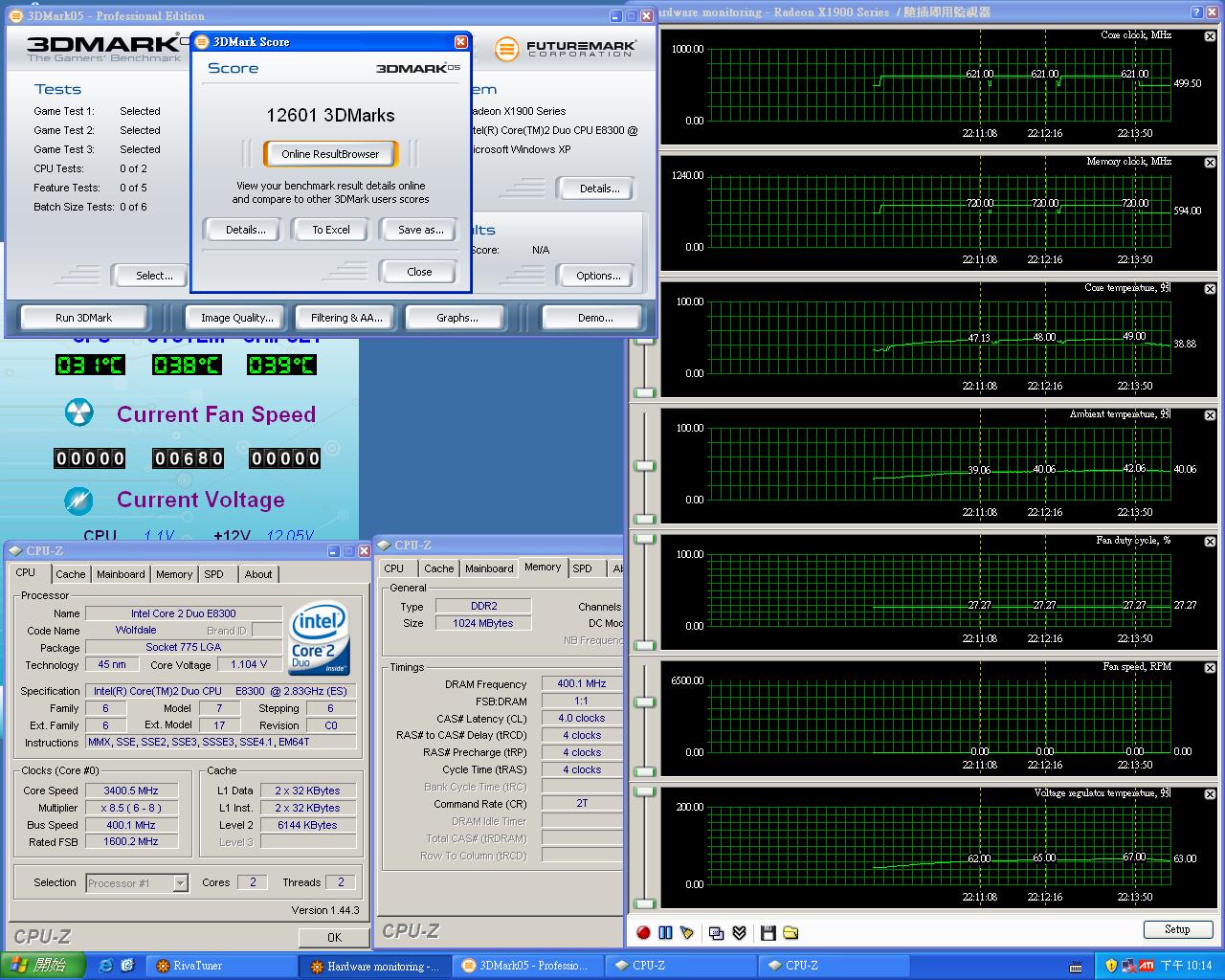Click the fan icon beside Current Fan Speed
Image resolution: width=1225 pixels, height=980 pixels.
[79, 413]
